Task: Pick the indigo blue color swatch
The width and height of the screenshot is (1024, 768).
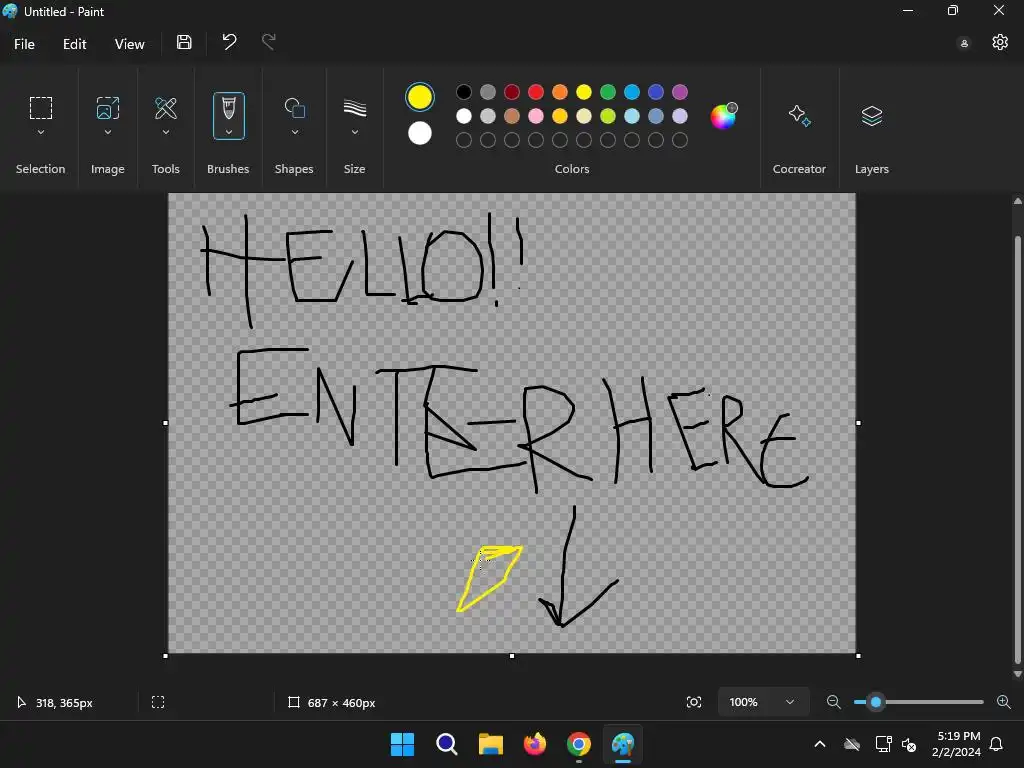Action: tap(656, 92)
